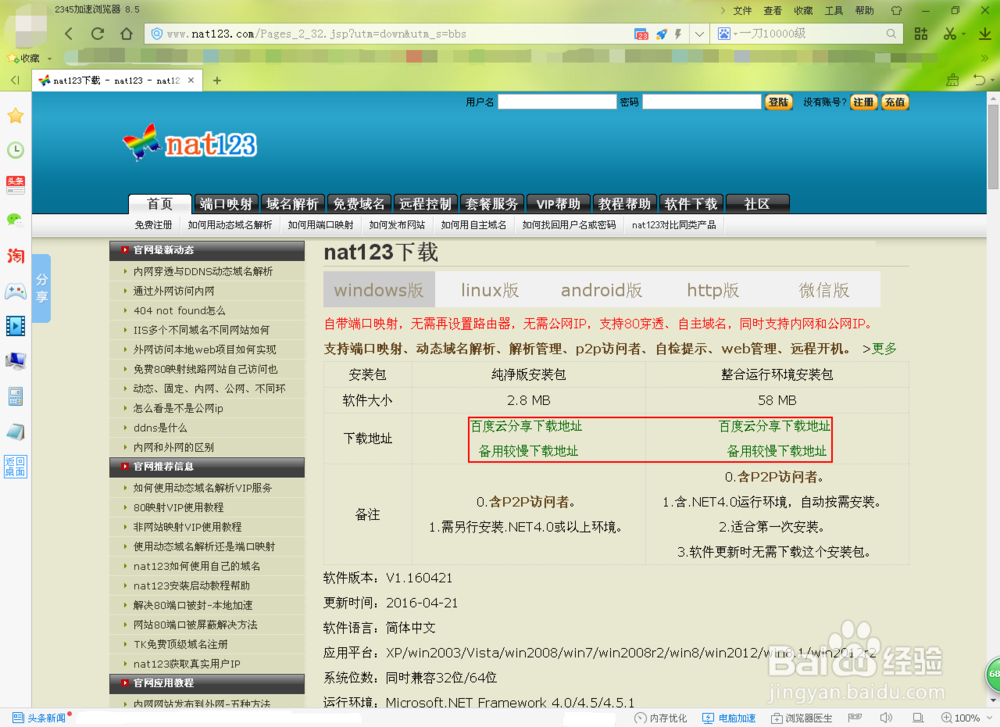Click the rocket speed-up icon in address bar

(x=661, y=34)
